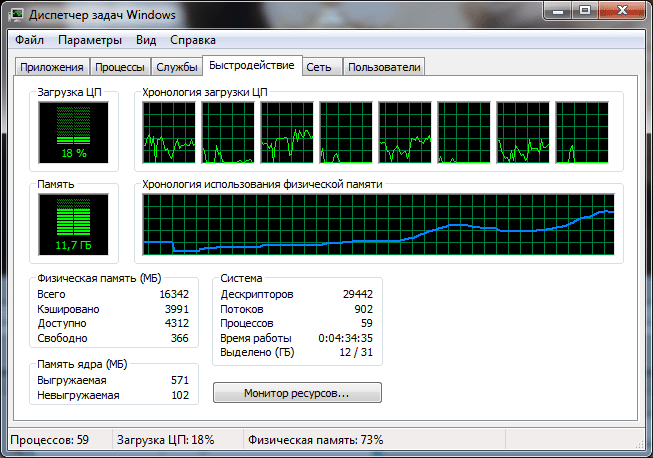The width and height of the screenshot is (653, 458).
Task: Open the Параметры menu
Action: tap(90, 40)
